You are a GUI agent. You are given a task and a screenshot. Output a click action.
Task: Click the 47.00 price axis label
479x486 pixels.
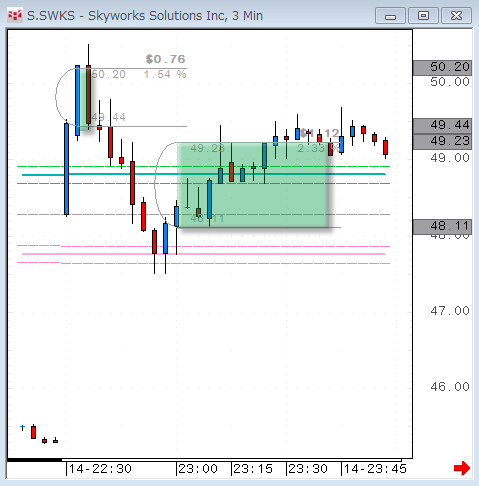[x=450, y=311]
